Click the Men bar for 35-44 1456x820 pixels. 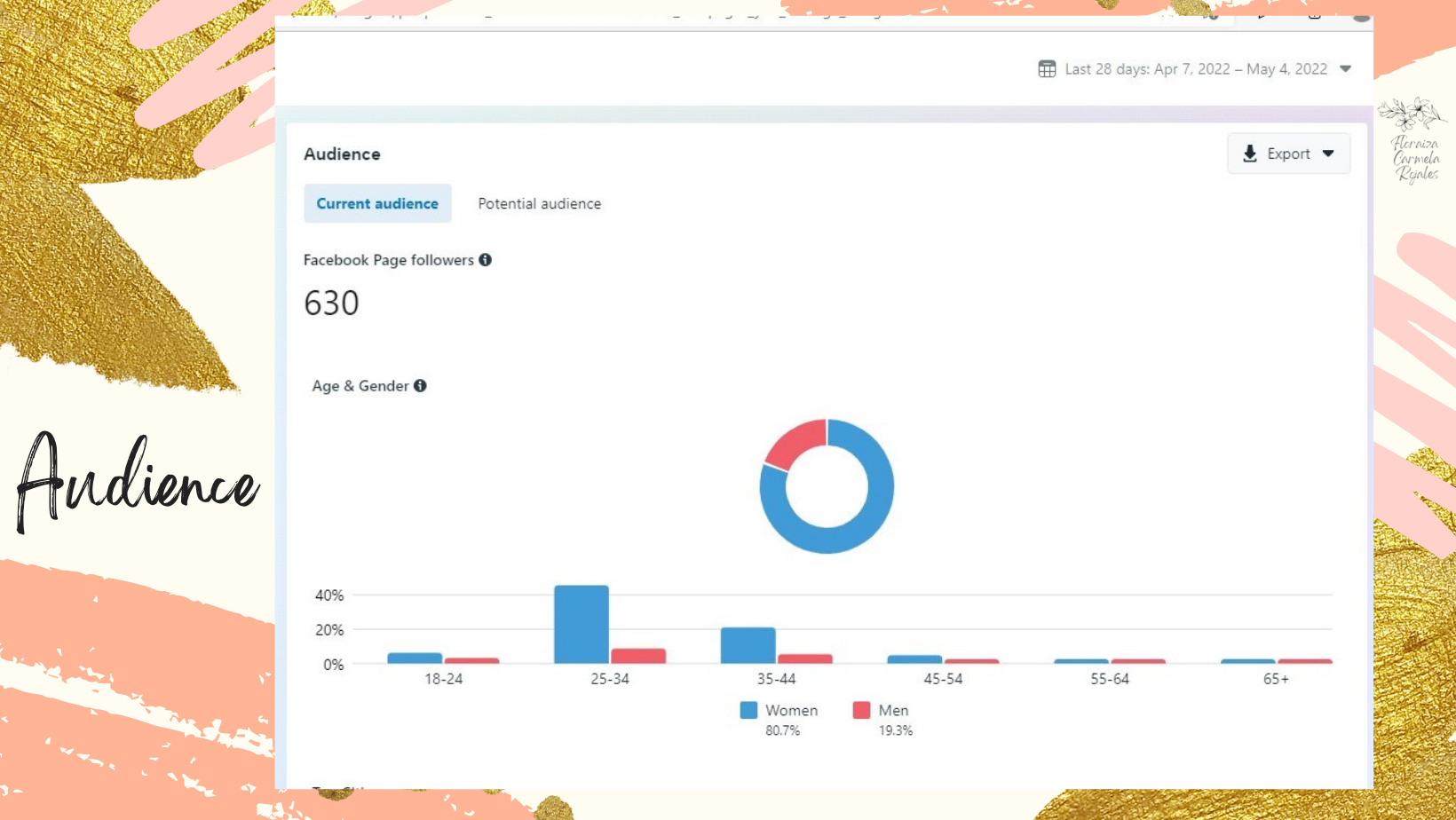pos(805,658)
